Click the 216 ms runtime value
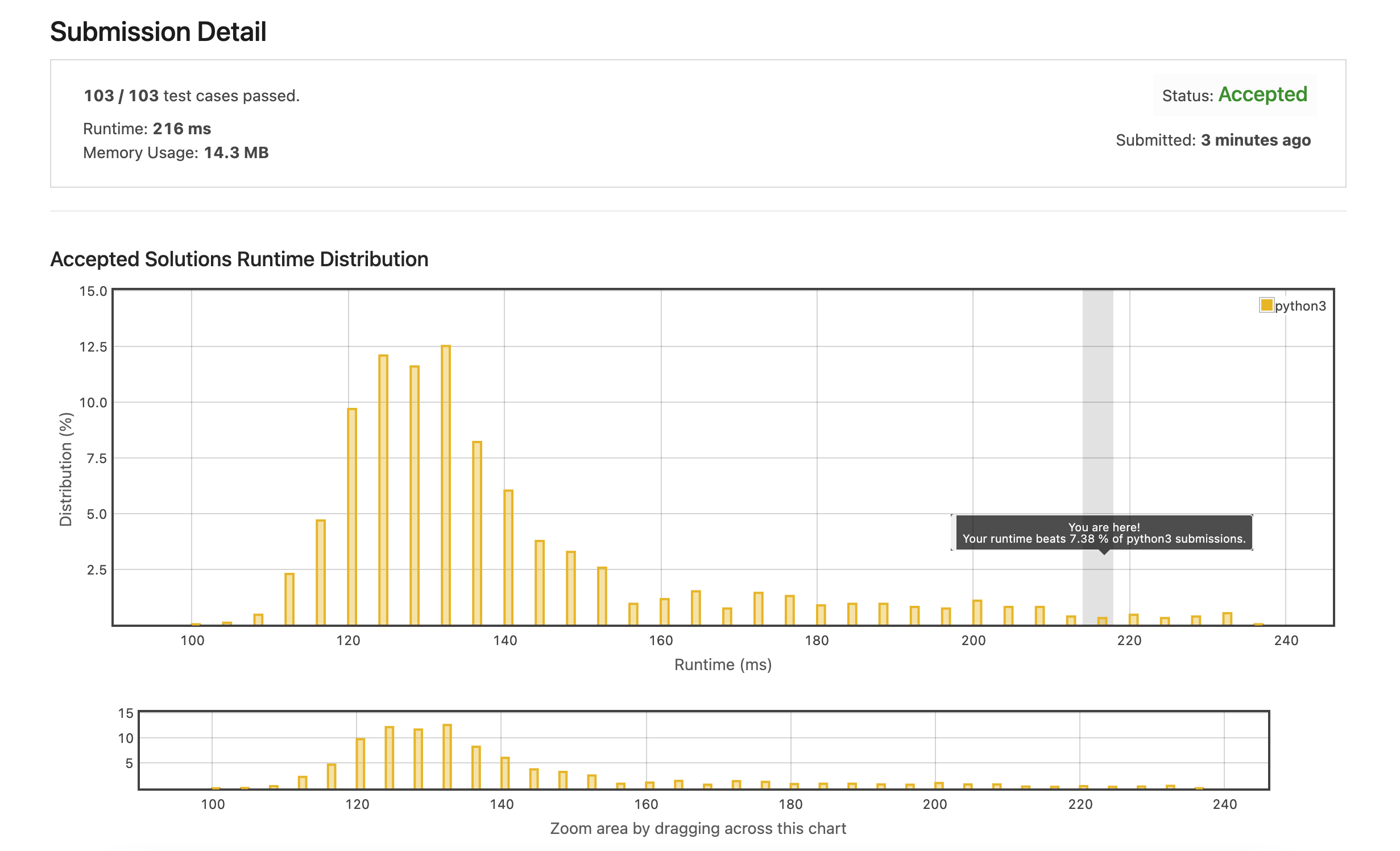This screenshot has height=851, width=1400. pos(181,129)
